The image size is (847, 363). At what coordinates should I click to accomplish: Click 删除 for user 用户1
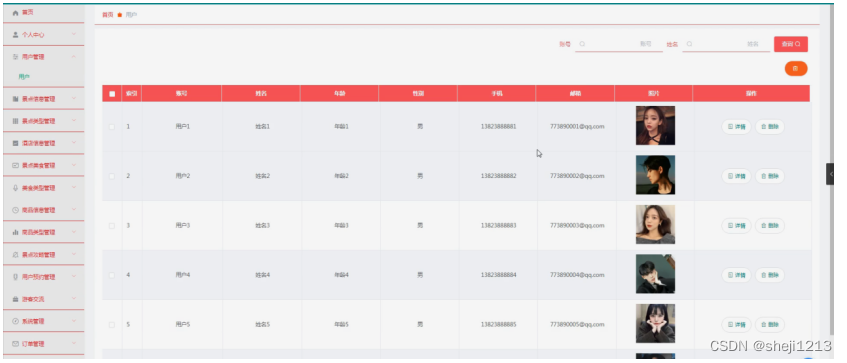[770, 127]
